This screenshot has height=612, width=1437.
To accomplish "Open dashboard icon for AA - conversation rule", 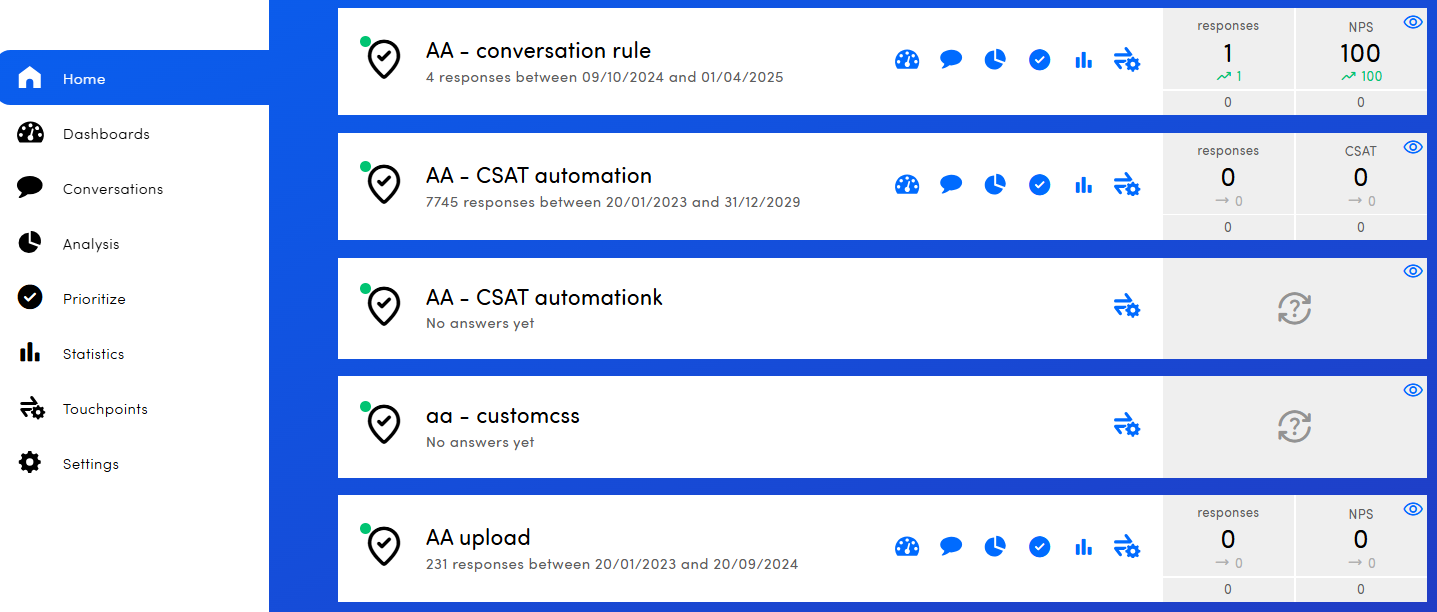I will (907, 60).
